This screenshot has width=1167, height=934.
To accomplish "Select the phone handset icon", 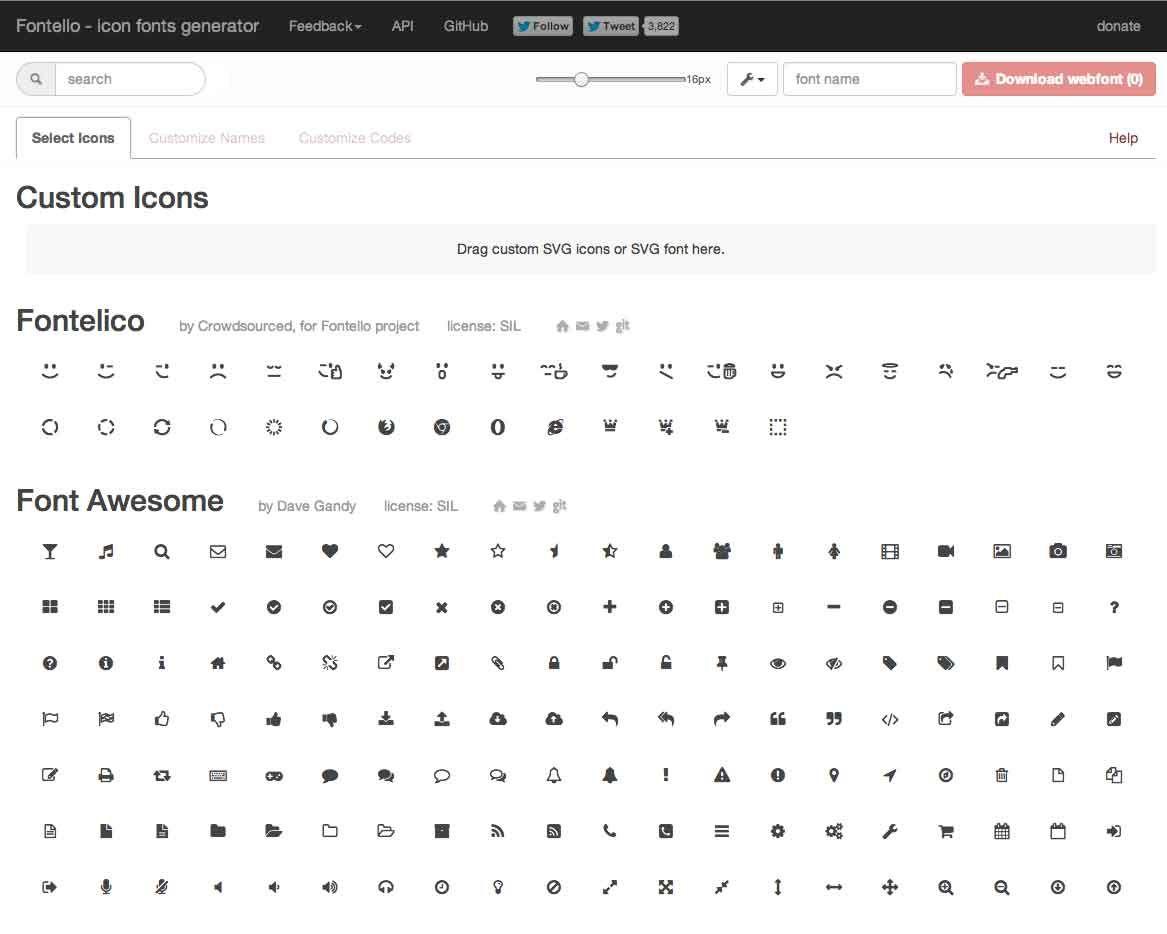I will point(610,831).
